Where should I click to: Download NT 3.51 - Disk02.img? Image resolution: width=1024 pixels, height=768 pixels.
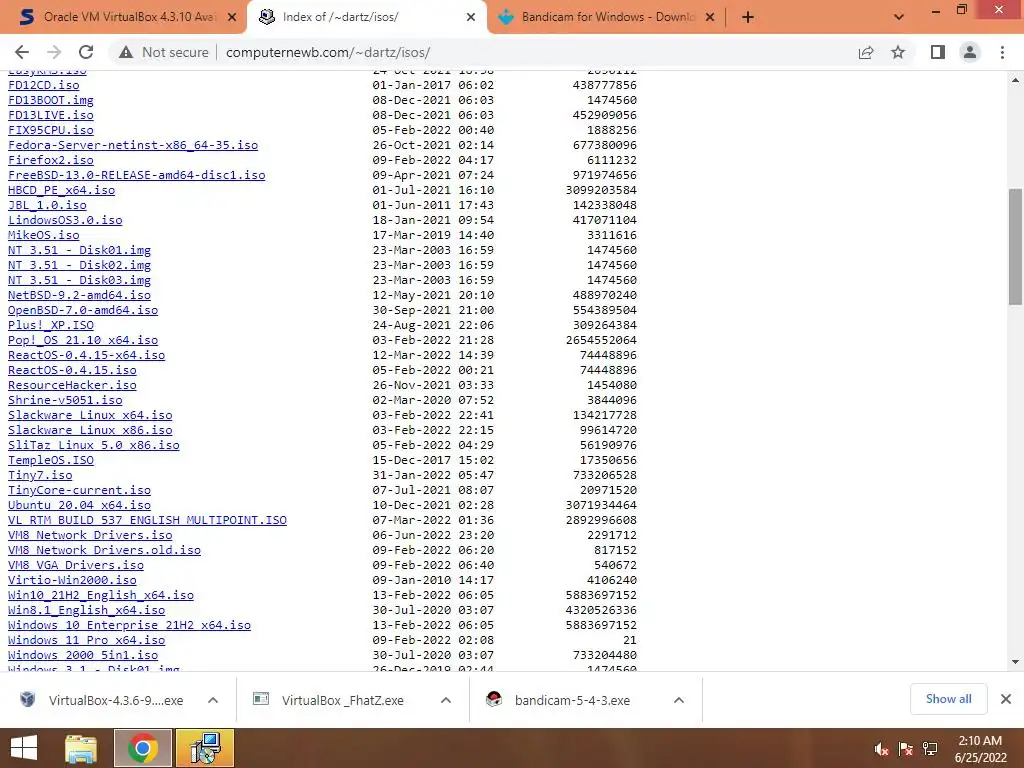point(80,265)
